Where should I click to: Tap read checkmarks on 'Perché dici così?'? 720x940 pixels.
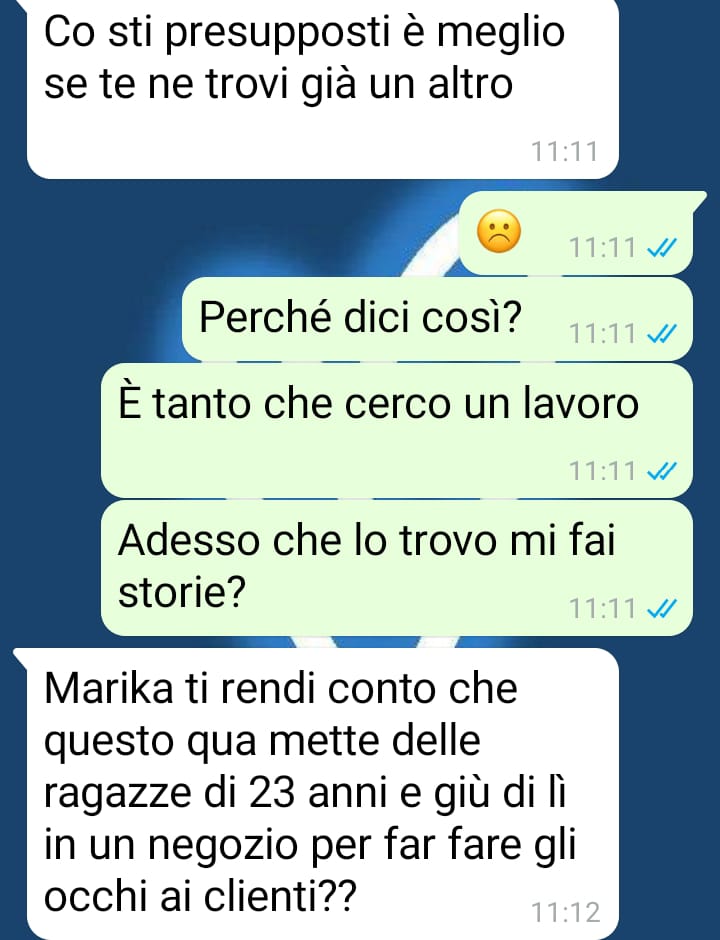pyautogui.click(x=662, y=333)
